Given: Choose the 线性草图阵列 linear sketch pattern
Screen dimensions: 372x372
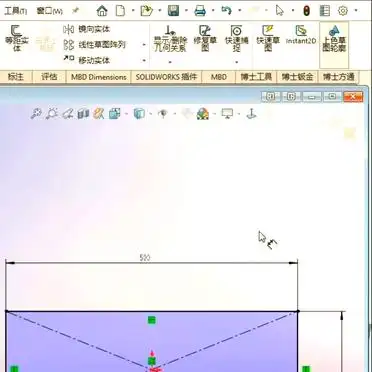Looking at the screenshot, I should (94, 45).
